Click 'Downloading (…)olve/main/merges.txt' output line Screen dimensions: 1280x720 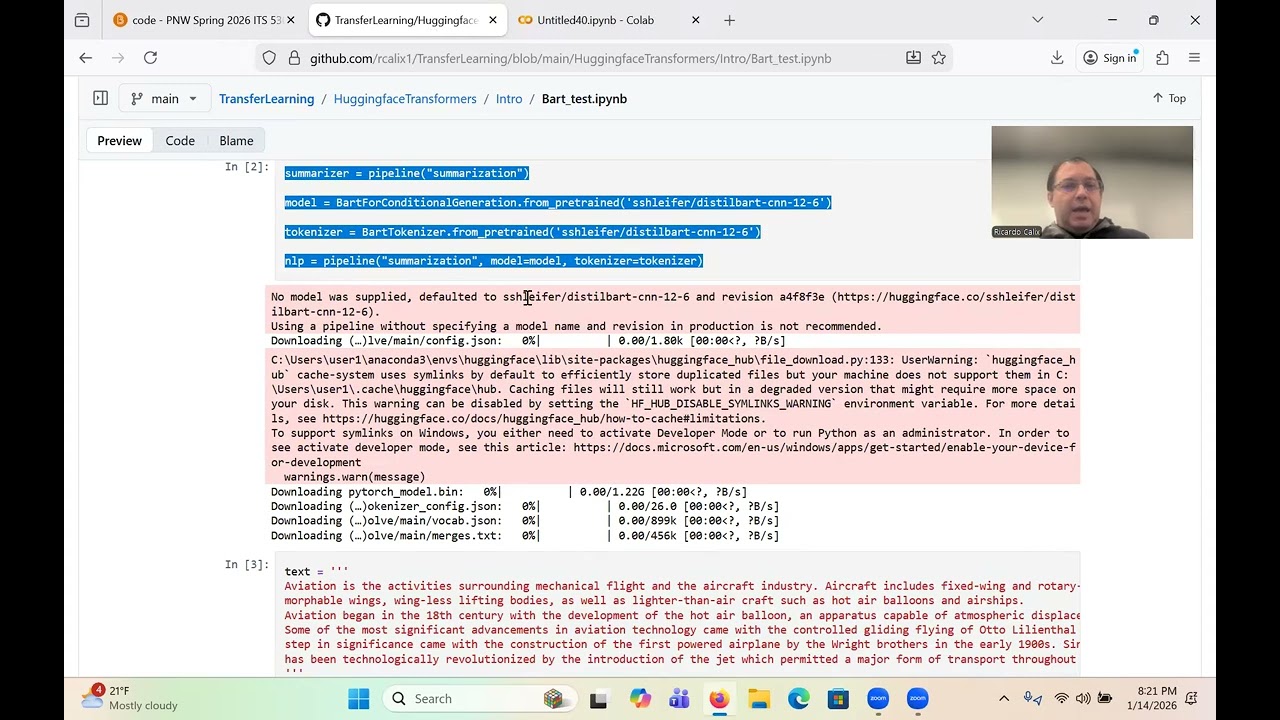click(525, 536)
